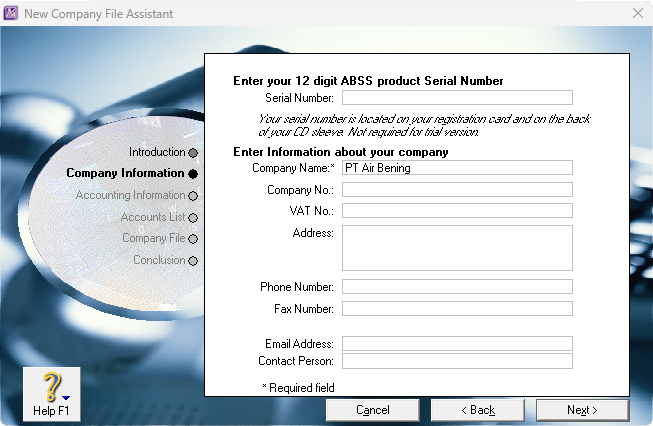This screenshot has height=426, width=653.
Task: Click the Company File step label
Action: coord(154,238)
